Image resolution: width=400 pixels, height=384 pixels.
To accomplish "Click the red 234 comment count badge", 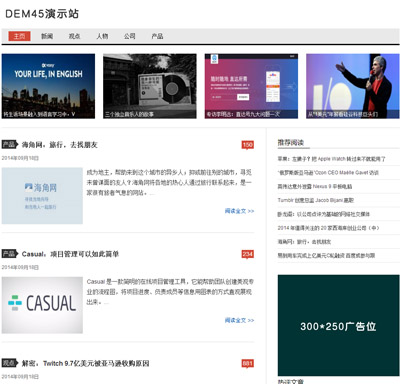I will pyautogui.click(x=248, y=254).
